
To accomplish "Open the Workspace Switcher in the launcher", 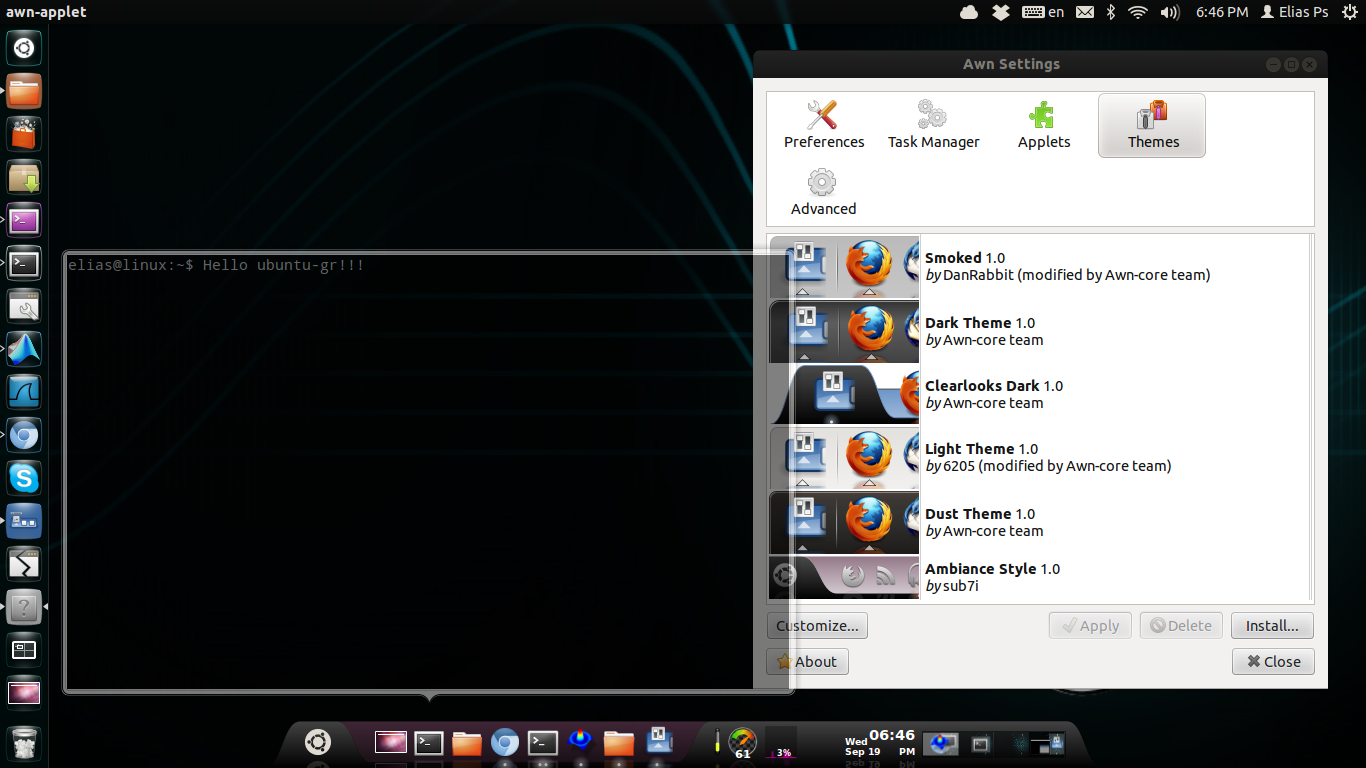I will point(24,650).
